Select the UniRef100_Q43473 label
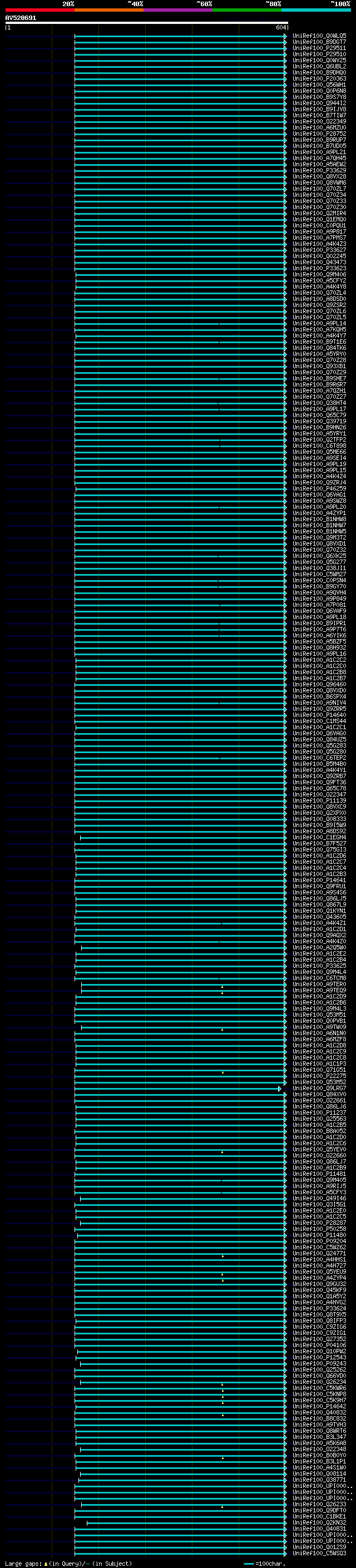This screenshot has height=1568, width=356. point(319,263)
